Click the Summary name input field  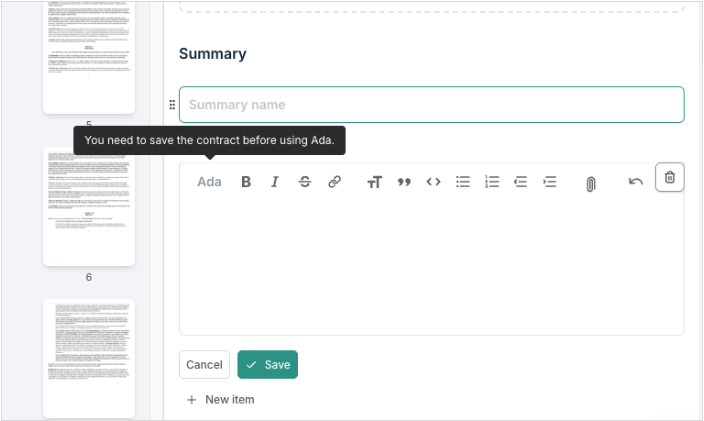click(x=431, y=105)
